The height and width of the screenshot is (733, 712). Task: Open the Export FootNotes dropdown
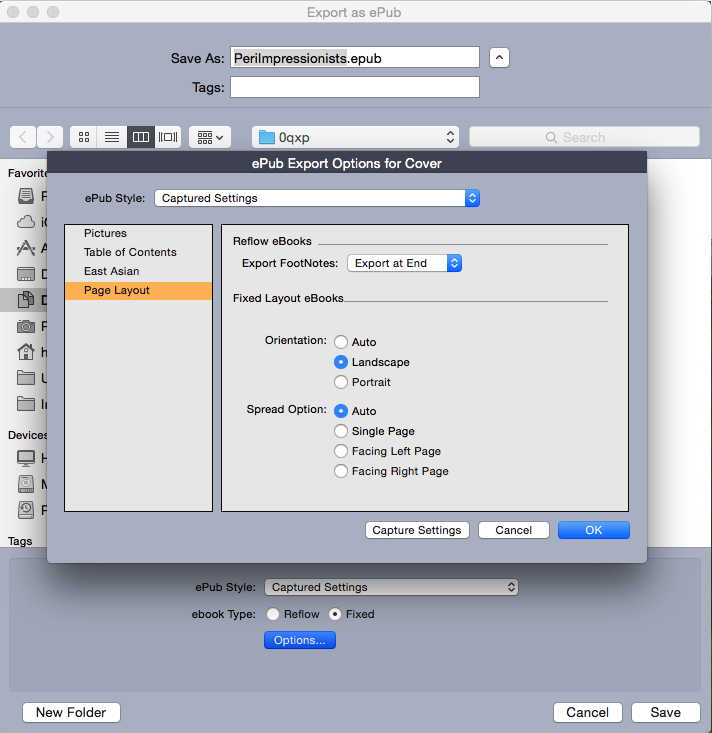coord(404,263)
